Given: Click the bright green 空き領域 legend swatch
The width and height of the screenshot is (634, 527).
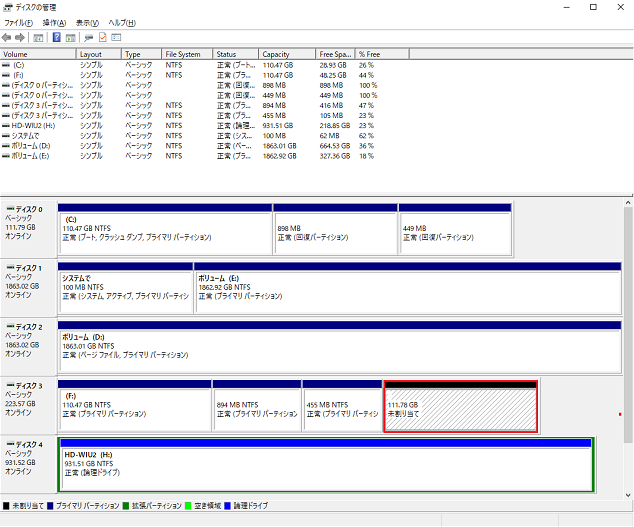Looking at the screenshot, I should pyautogui.click(x=188, y=506).
